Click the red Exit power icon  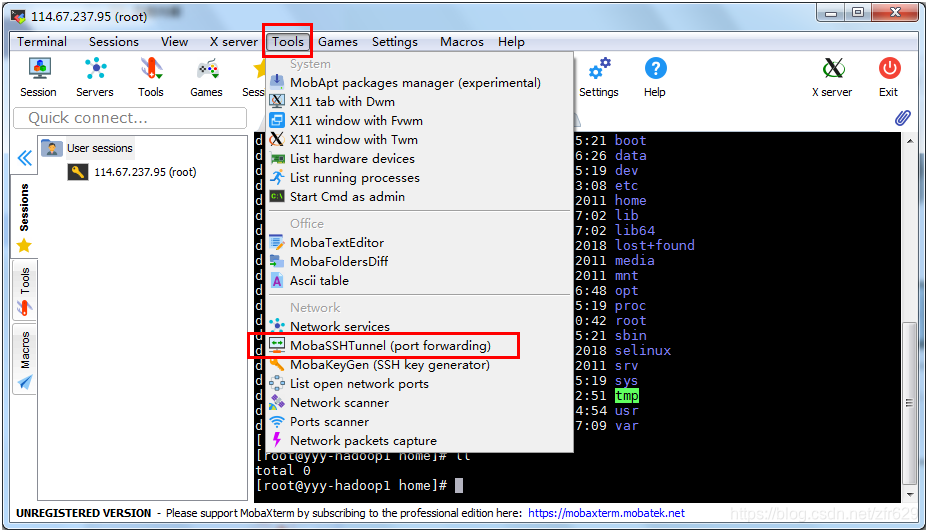tap(889, 77)
